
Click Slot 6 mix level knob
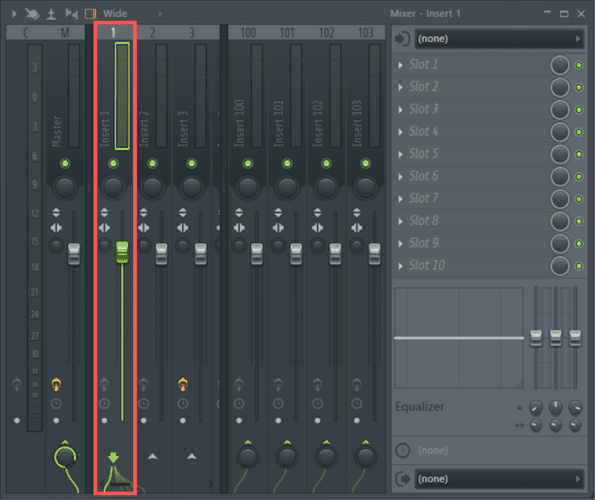pos(560,177)
